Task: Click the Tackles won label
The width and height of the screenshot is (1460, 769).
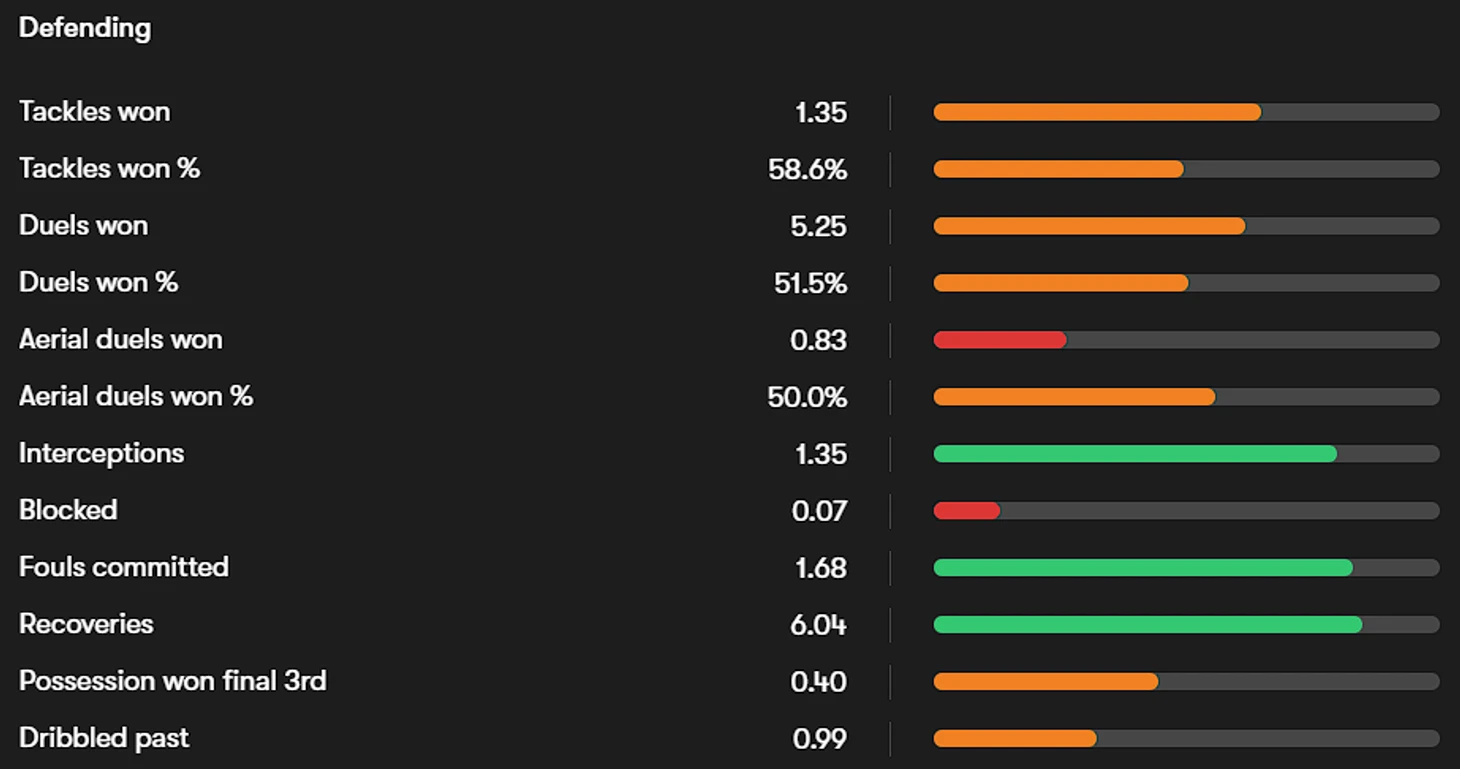Action: click(x=95, y=111)
